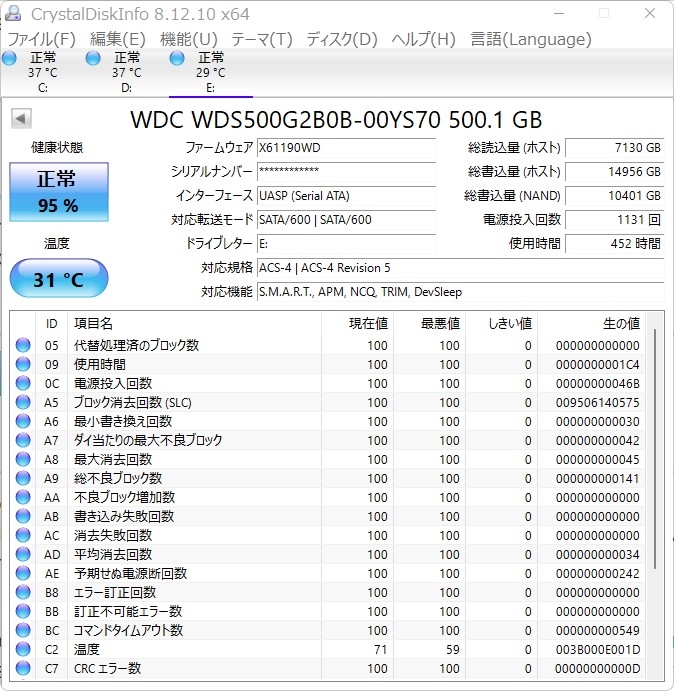This screenshot has width=674, height=691.
Task: Click the status orb for attribute AE
Action: (x=23, y=573)
